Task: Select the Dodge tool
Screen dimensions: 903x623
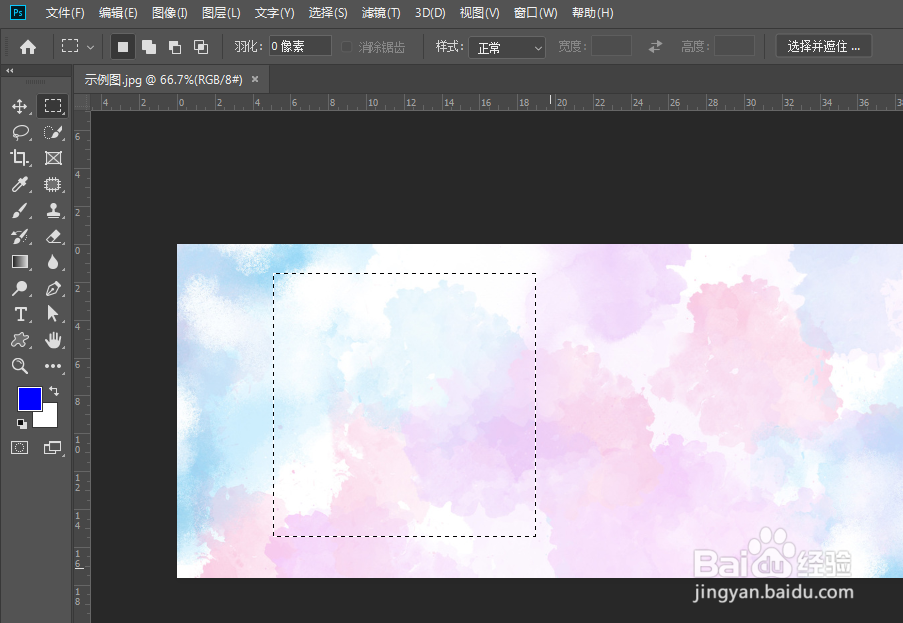Action: click(20, 288)
